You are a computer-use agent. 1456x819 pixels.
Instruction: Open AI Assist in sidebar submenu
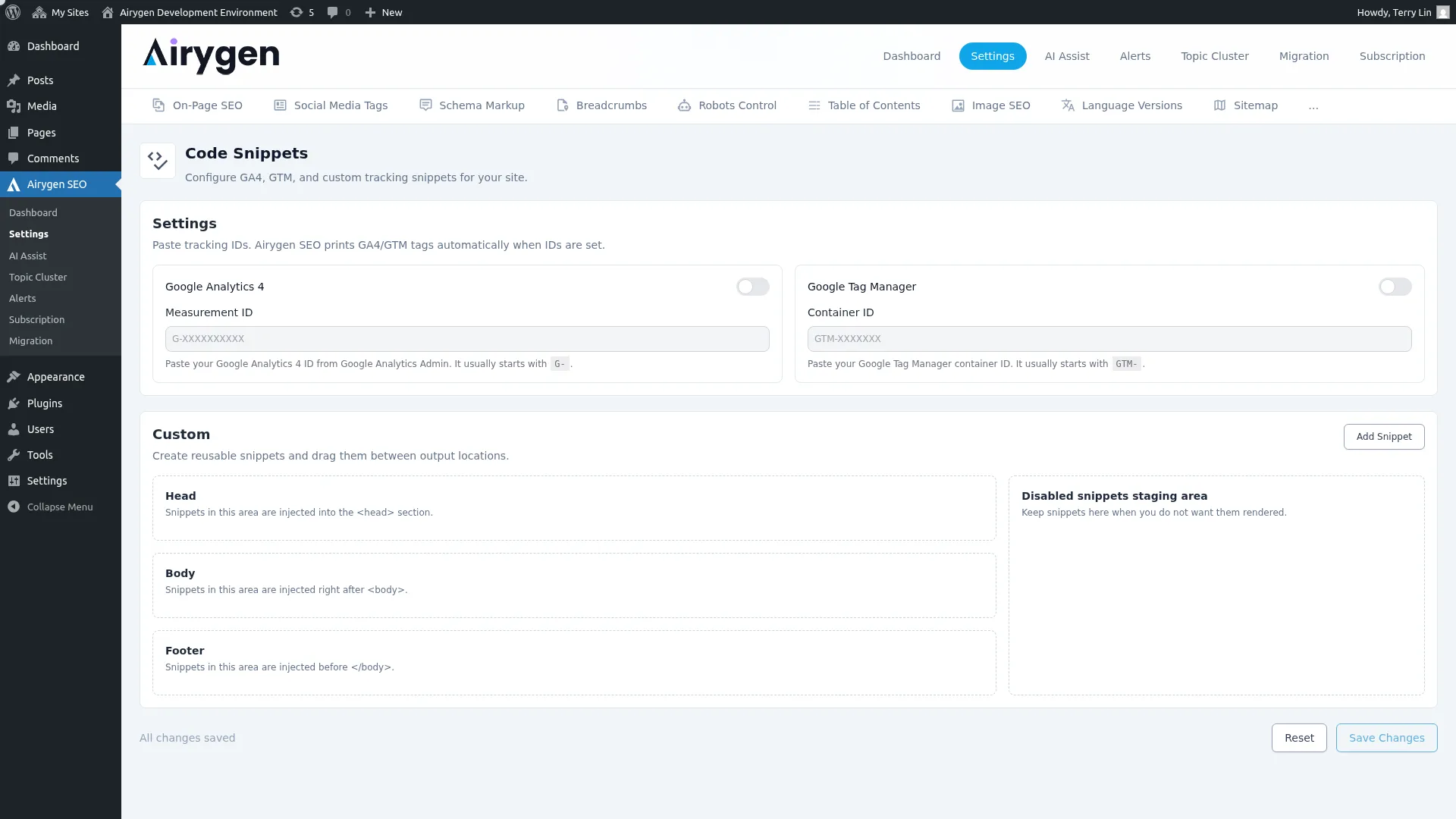(x=28, y=256)
